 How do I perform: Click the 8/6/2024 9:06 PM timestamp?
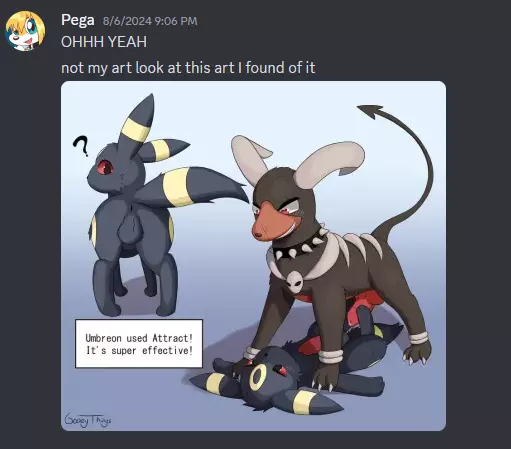click(150, 21)
